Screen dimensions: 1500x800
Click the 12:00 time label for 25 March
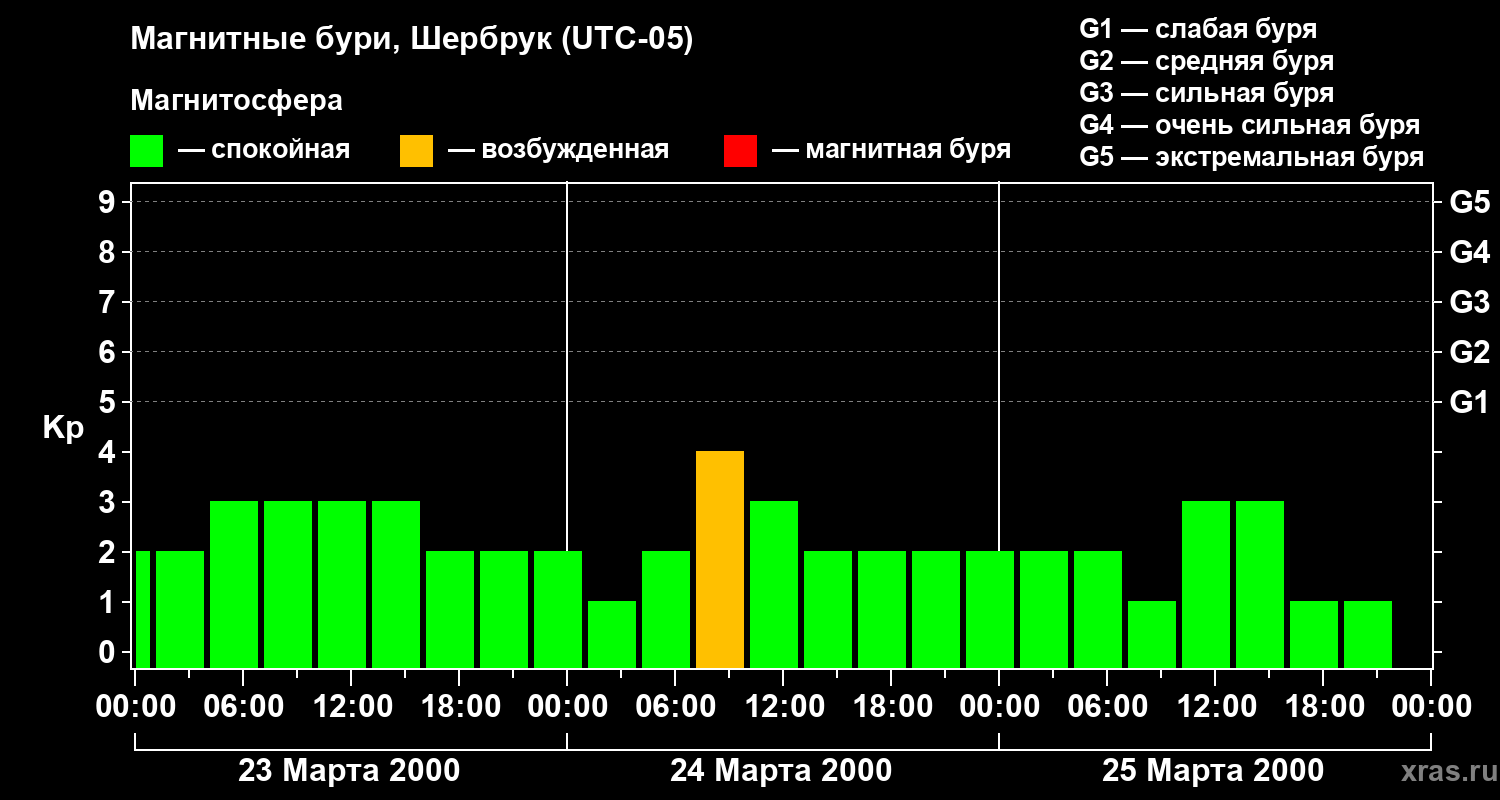(x=1215, y=707)
